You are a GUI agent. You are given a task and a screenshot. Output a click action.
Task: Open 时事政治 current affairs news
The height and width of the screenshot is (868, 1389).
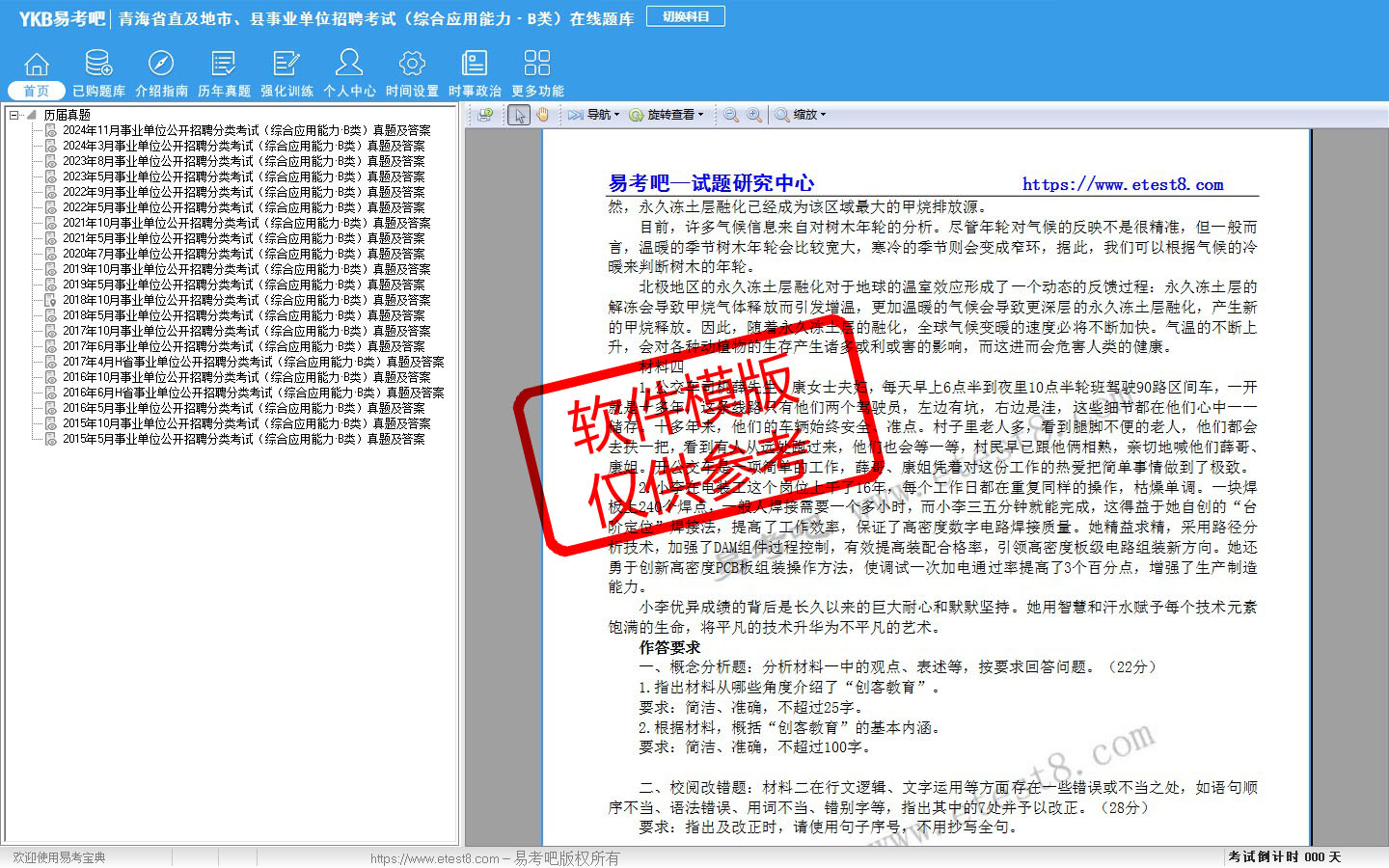tap(475, 73)
